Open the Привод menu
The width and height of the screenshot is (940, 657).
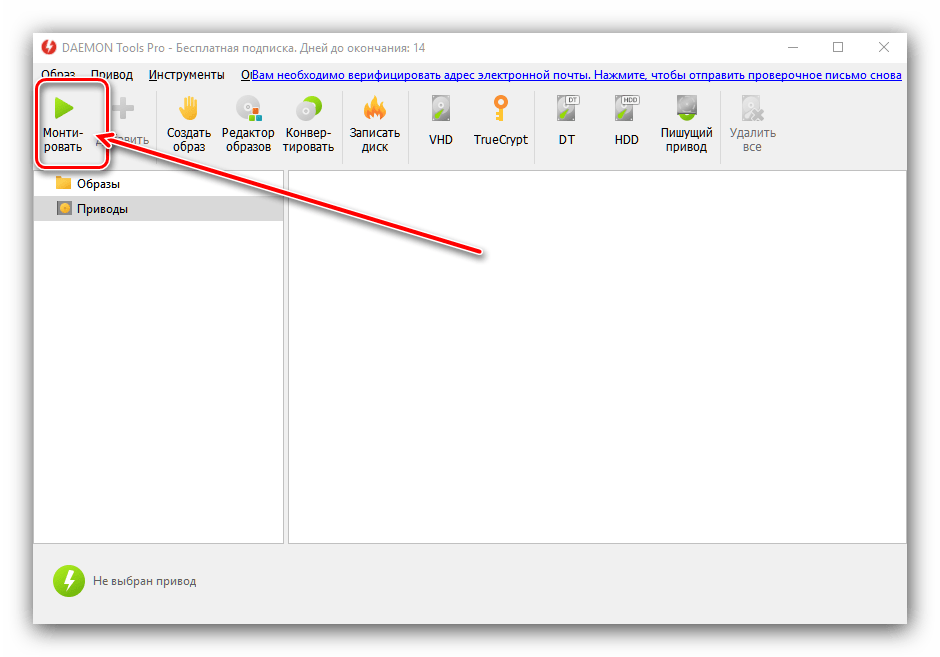[x=112, y=75]
